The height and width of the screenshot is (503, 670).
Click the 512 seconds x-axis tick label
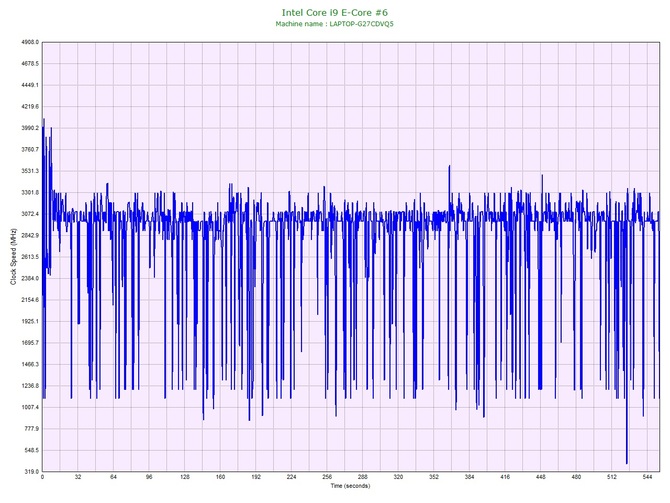612,477
